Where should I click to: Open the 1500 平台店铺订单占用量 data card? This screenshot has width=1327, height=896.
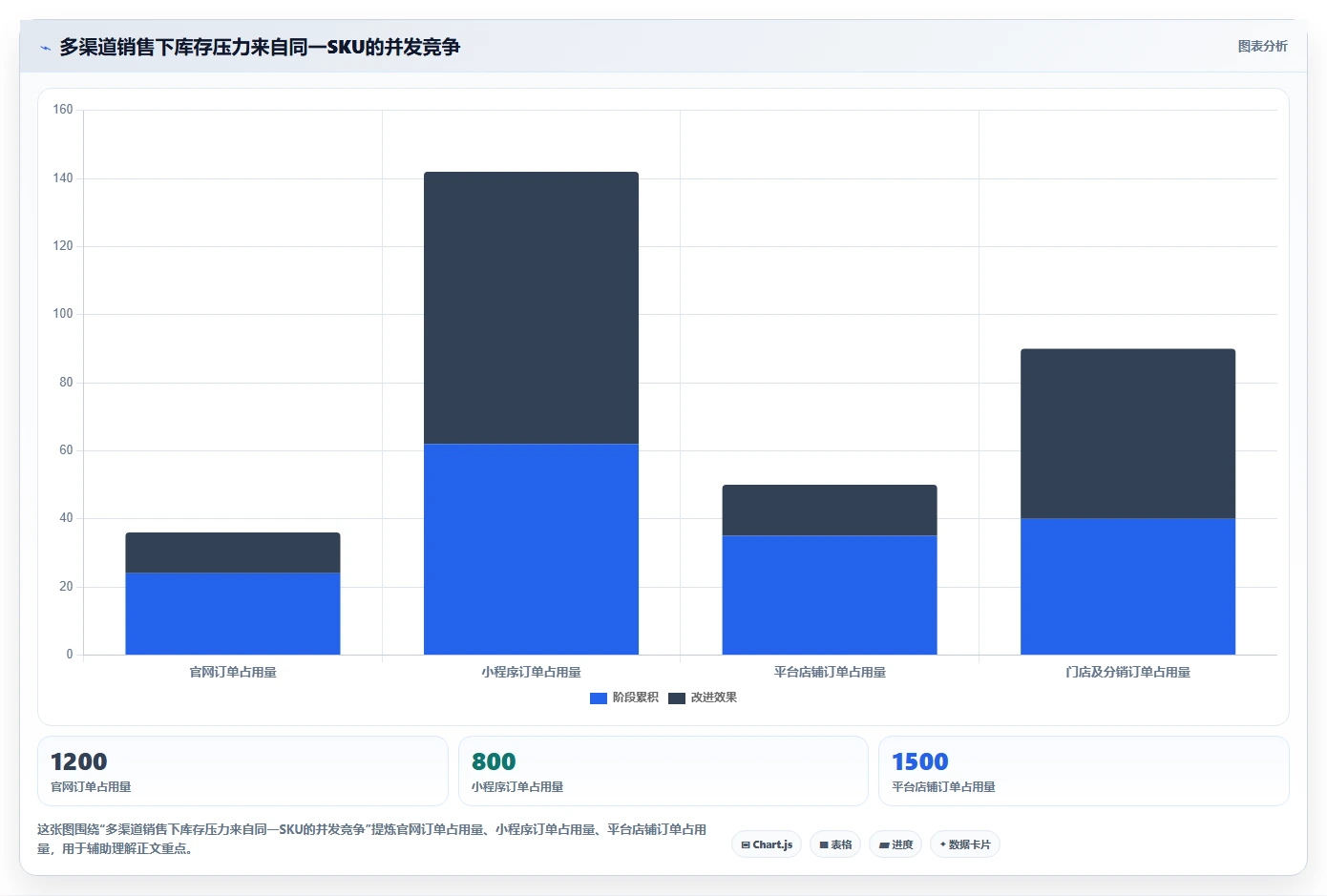[x=1084, y=771]
